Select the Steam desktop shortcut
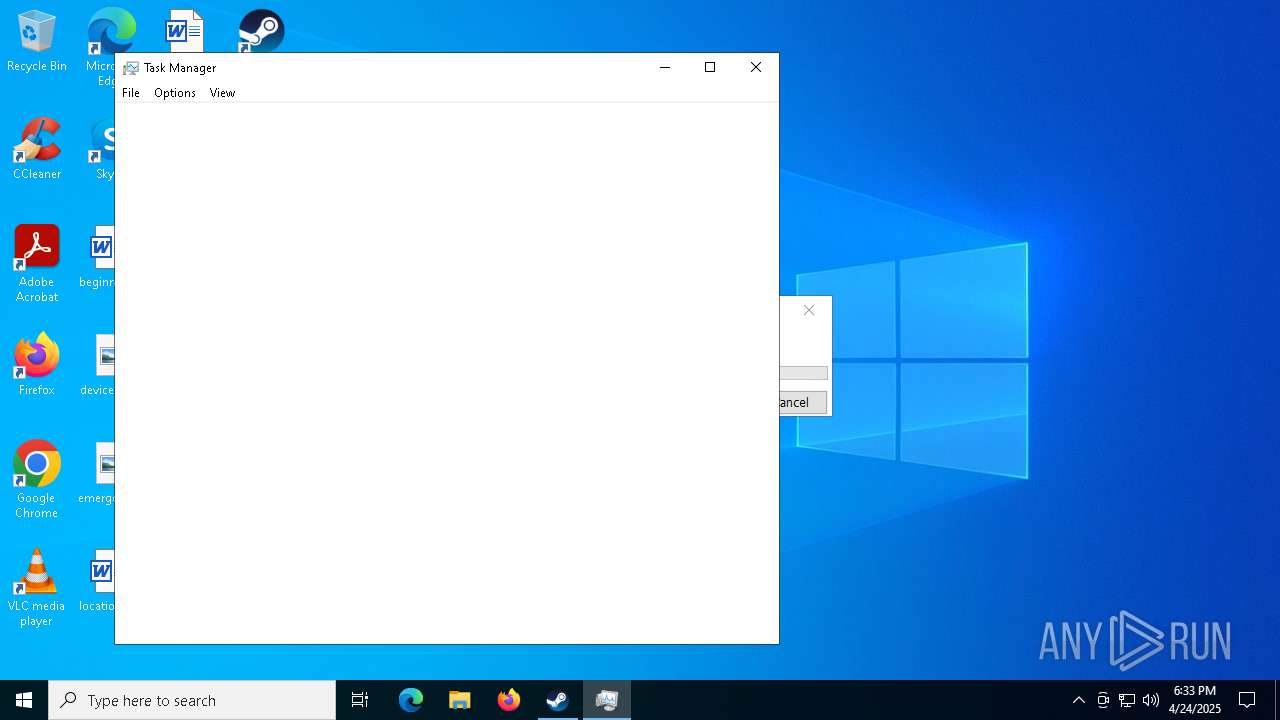 pyautogui.click(x=261, y=31)
